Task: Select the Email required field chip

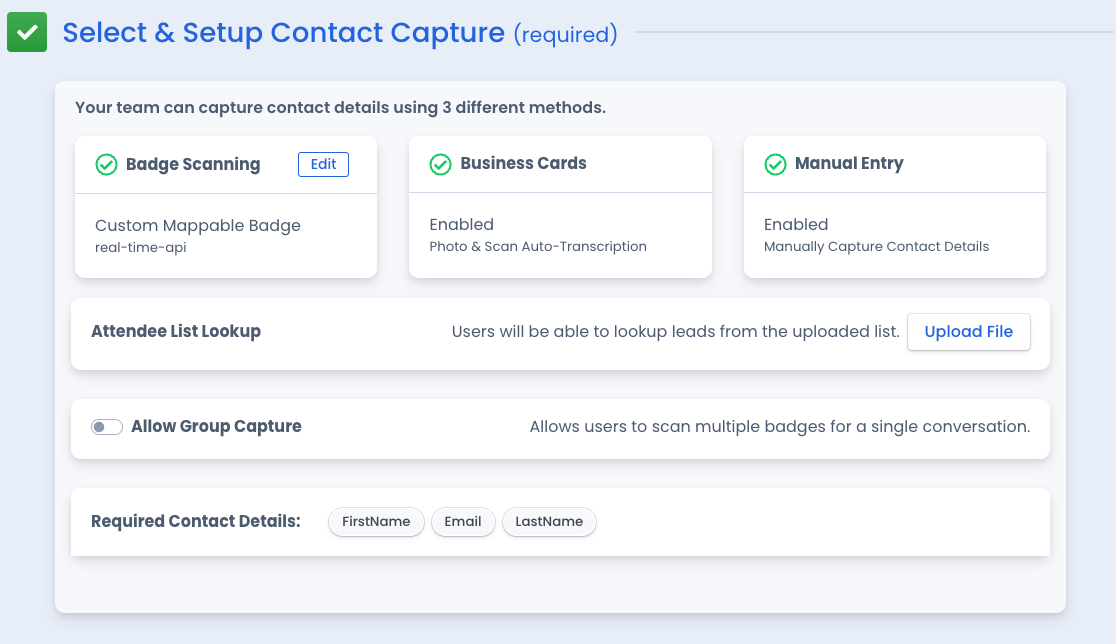Action: click(x=463, y=522)
